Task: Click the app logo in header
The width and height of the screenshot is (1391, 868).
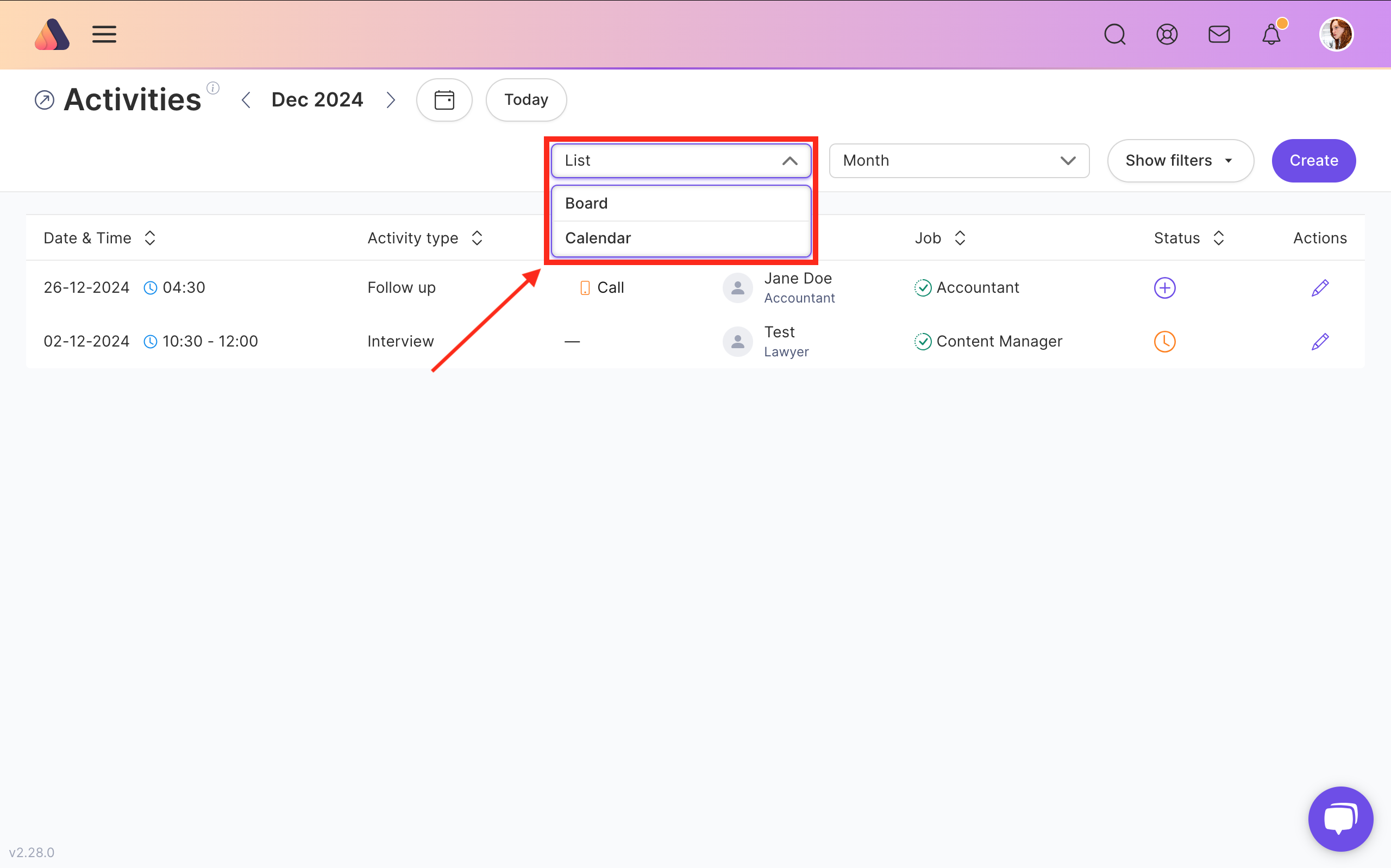Action: pos(52,34)
